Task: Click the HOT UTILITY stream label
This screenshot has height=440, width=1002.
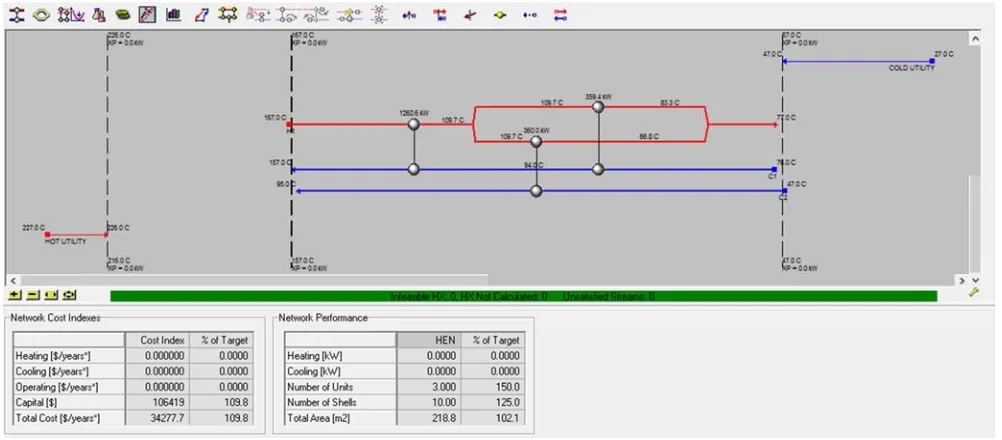Action: (65, 241)
